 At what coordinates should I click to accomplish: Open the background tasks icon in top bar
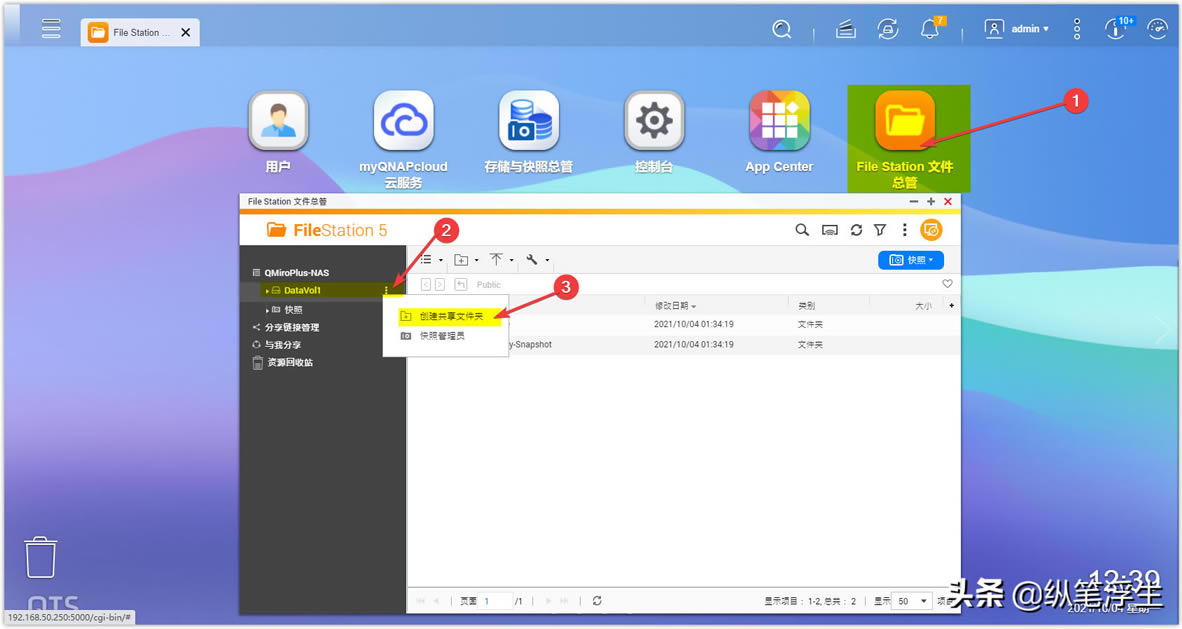846,29
